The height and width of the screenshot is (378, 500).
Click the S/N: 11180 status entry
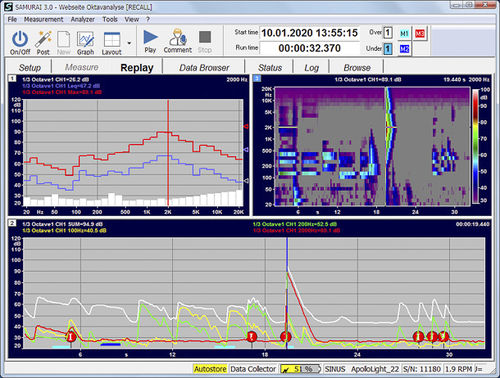(x=422, y=369)
